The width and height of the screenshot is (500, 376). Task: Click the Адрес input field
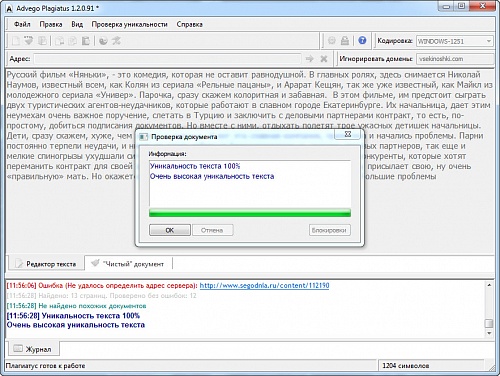(x=167, y=59)
